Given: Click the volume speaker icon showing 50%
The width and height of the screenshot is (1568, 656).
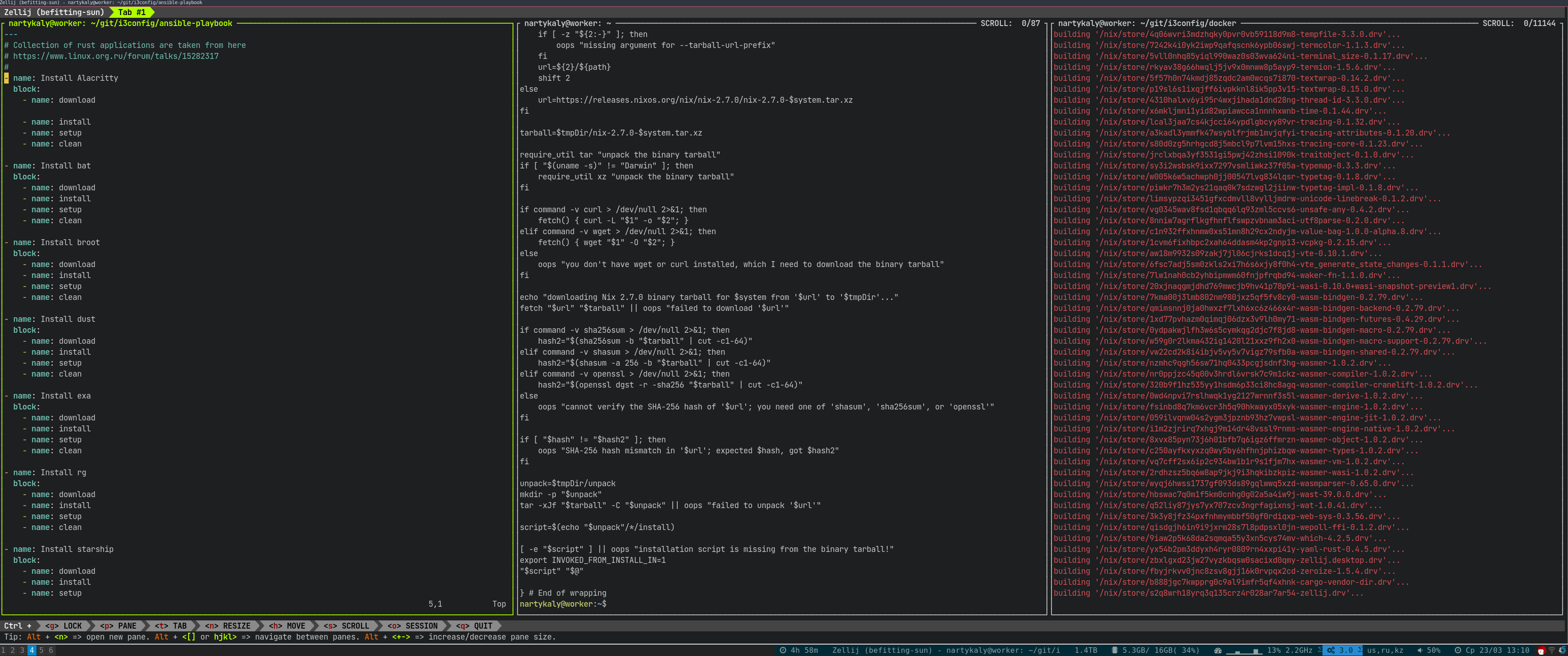Looking at the screenshot, I should 1420,651.
